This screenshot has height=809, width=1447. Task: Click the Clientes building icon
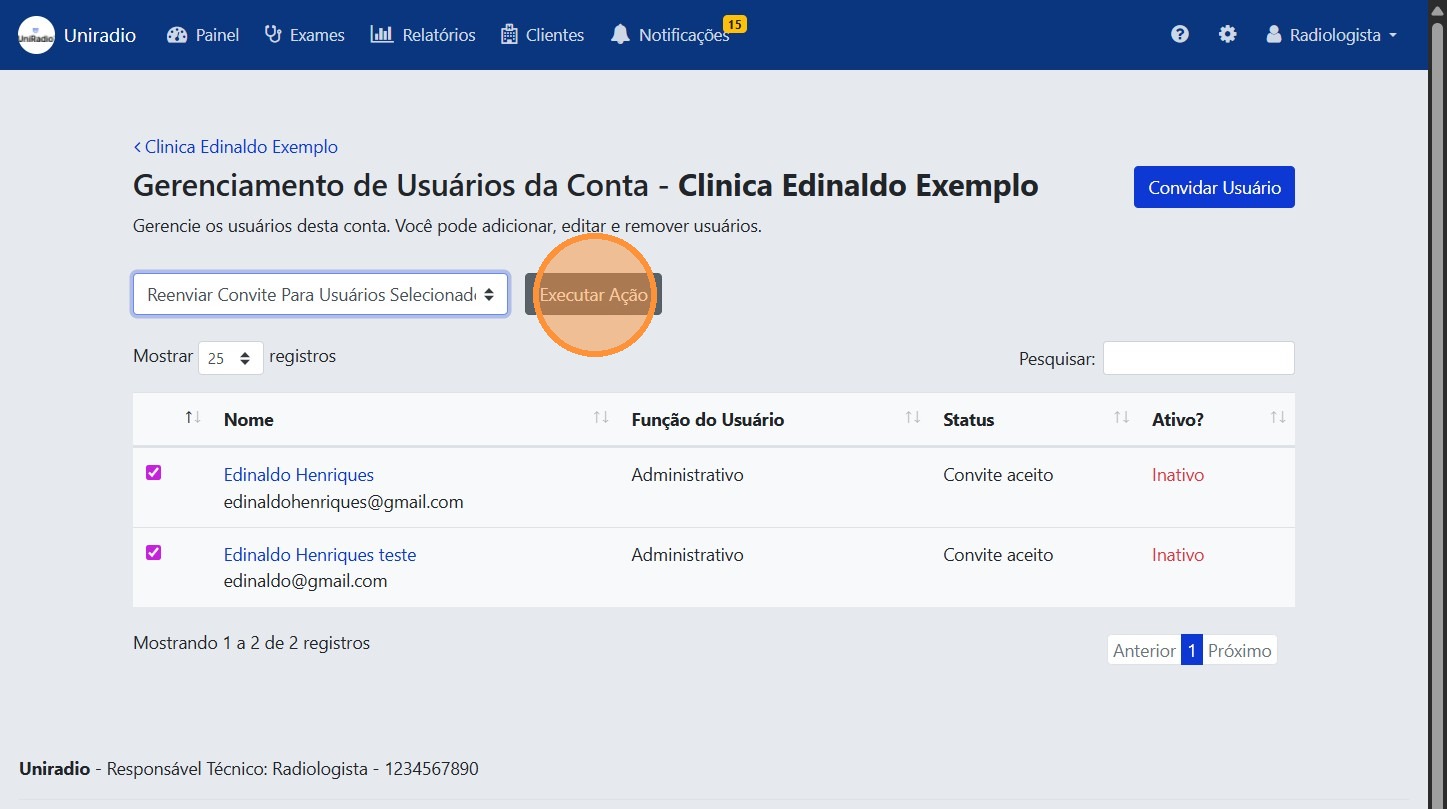[x=509, y=34]
